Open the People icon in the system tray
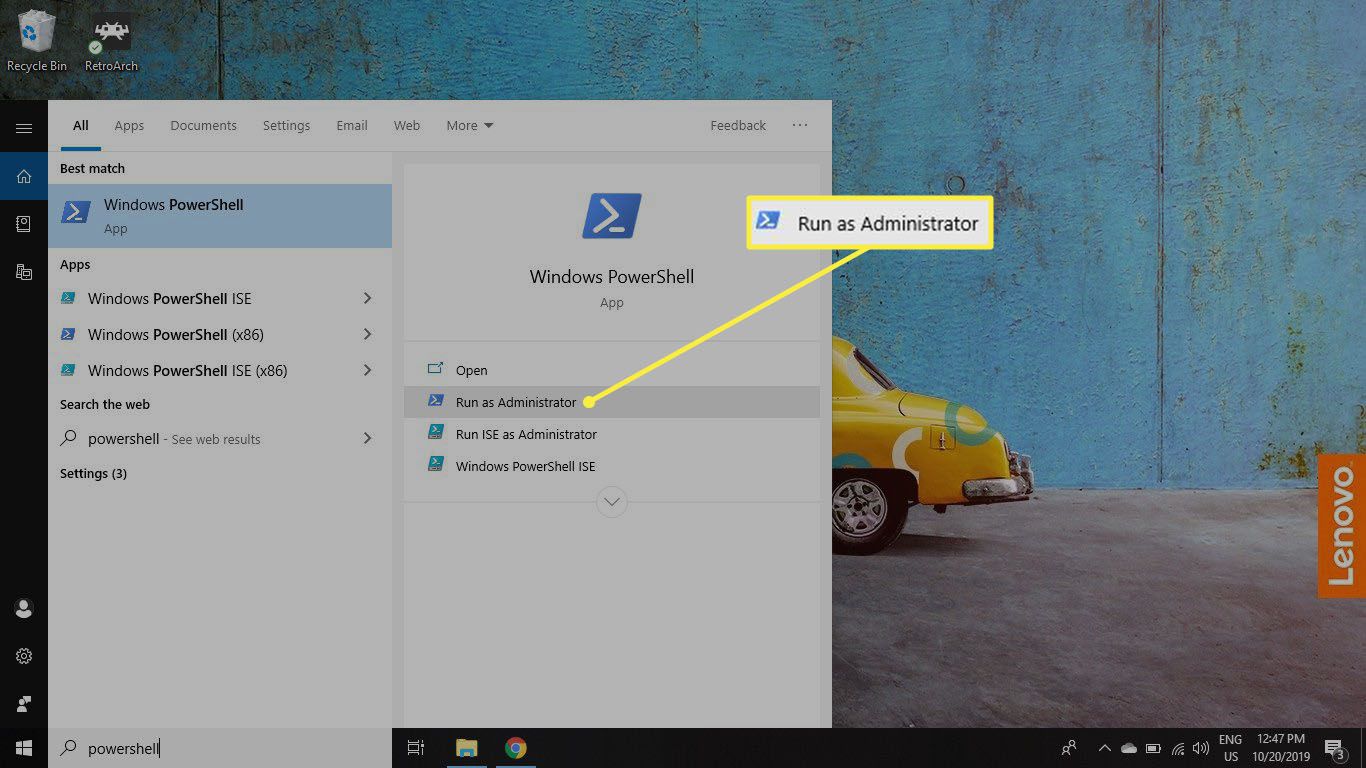 [x=1070, y=748]
